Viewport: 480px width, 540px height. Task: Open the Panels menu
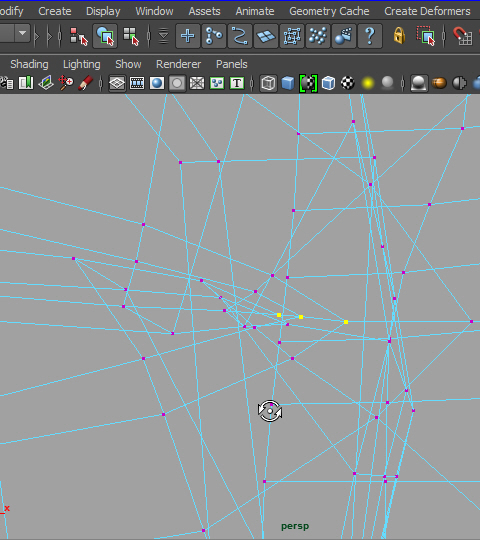pyautogui.click(x=232, y=64)
